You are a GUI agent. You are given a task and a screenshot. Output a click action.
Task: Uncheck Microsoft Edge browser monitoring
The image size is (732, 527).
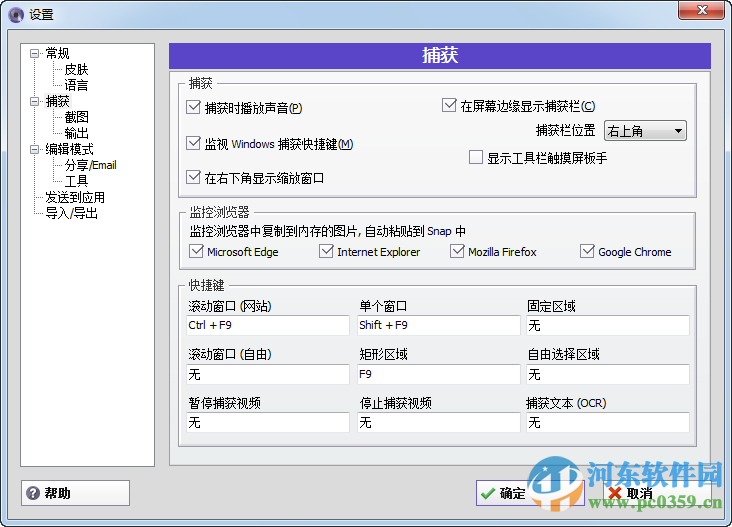point(196,251)
